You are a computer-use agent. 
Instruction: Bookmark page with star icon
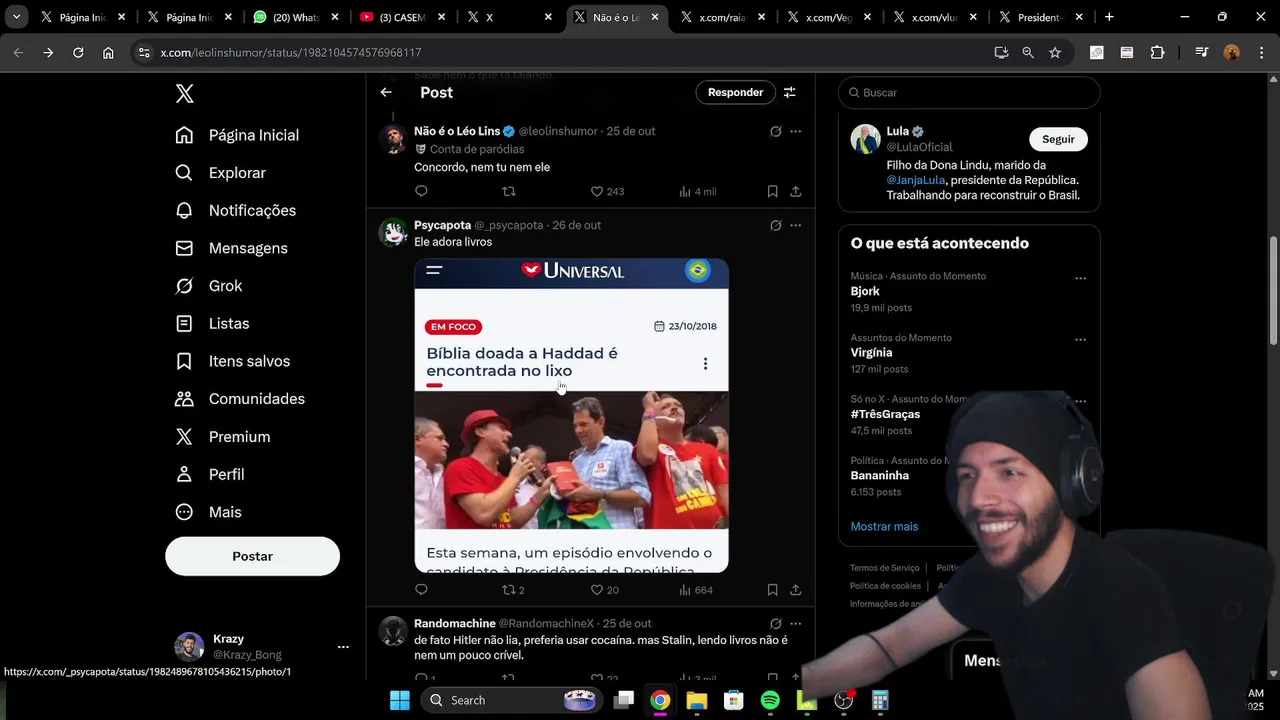coord(1055,52)
